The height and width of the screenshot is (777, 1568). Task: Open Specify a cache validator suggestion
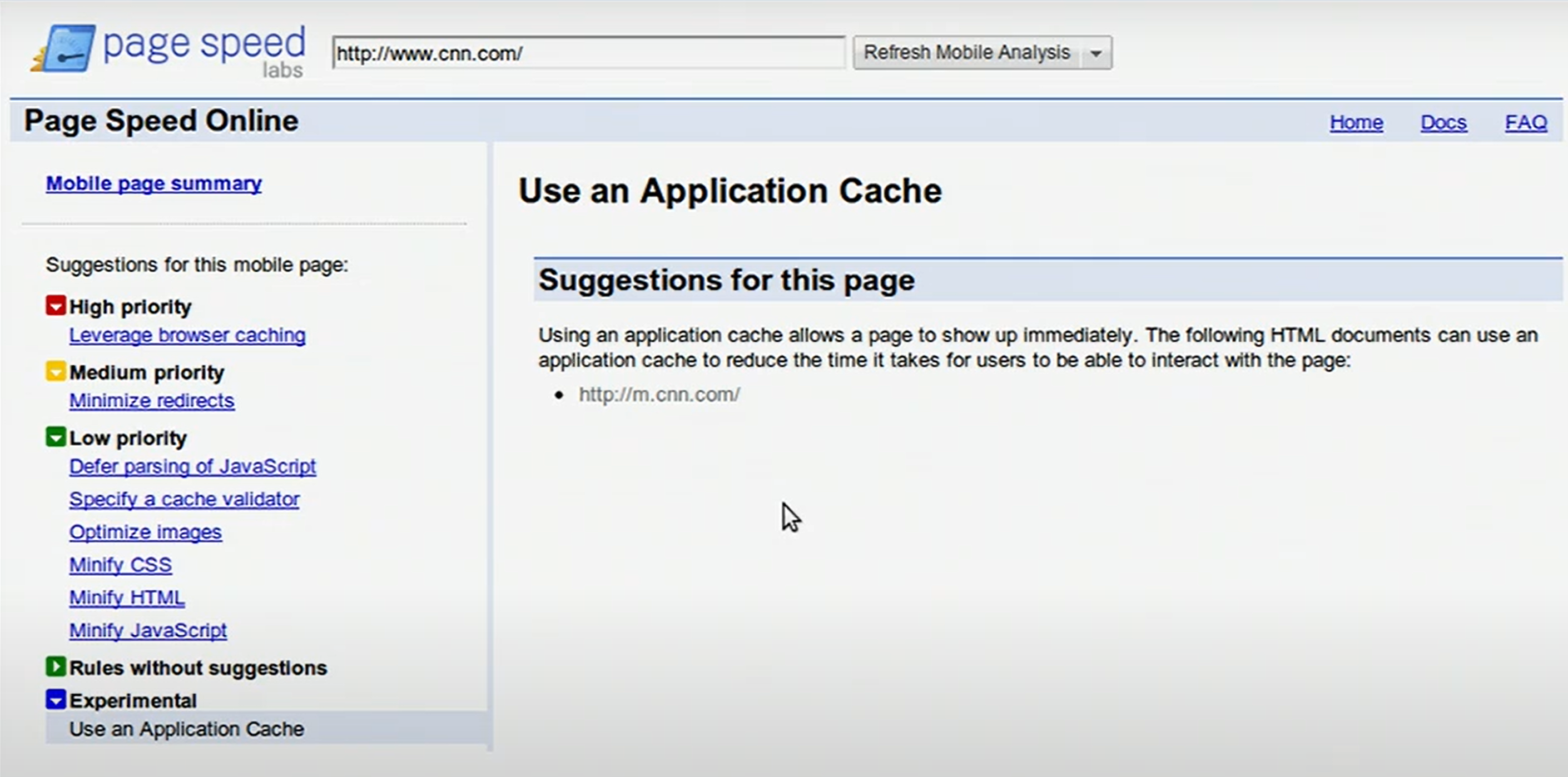click(185, 499)
